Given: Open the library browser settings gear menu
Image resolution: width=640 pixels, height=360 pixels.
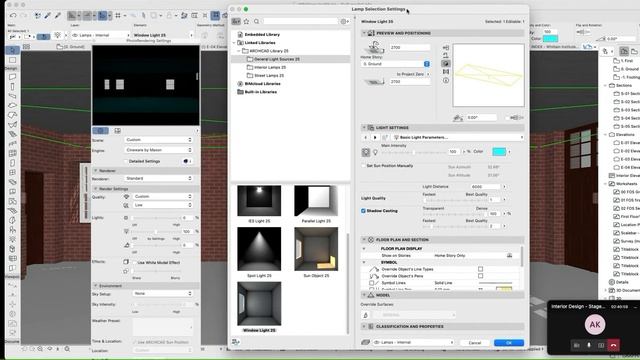Looking at the screenshot, I should pos(344,21).
